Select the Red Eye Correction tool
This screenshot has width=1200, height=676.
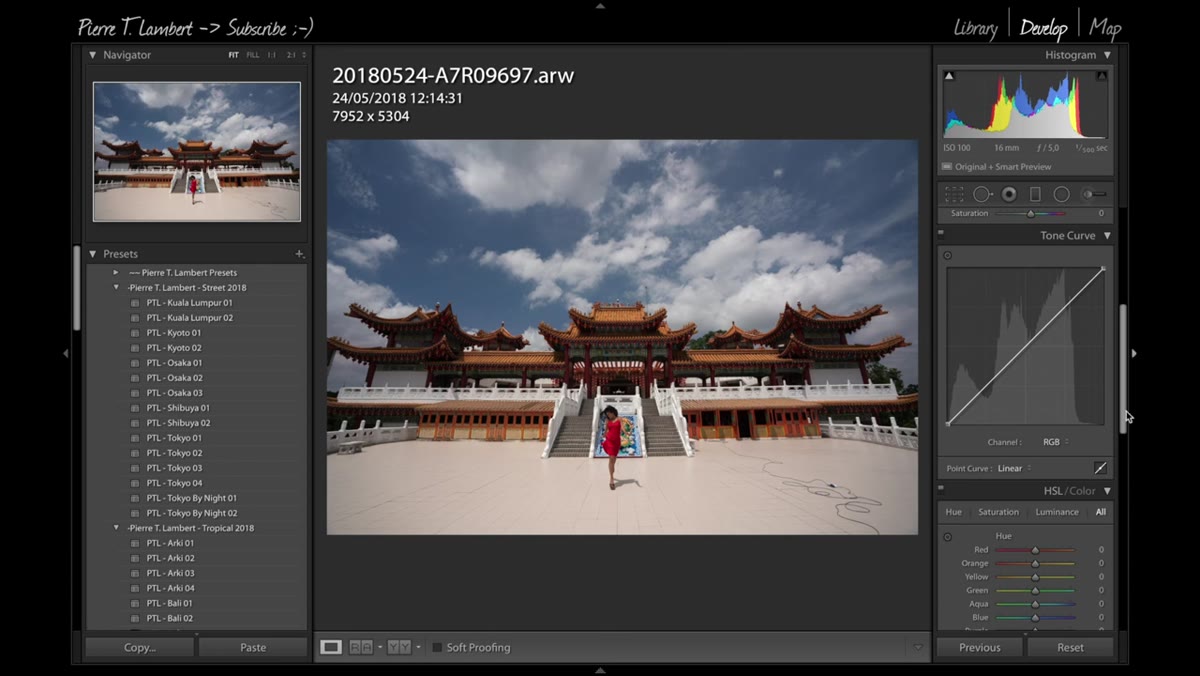pyautogui.click(x=1009, y=194)
